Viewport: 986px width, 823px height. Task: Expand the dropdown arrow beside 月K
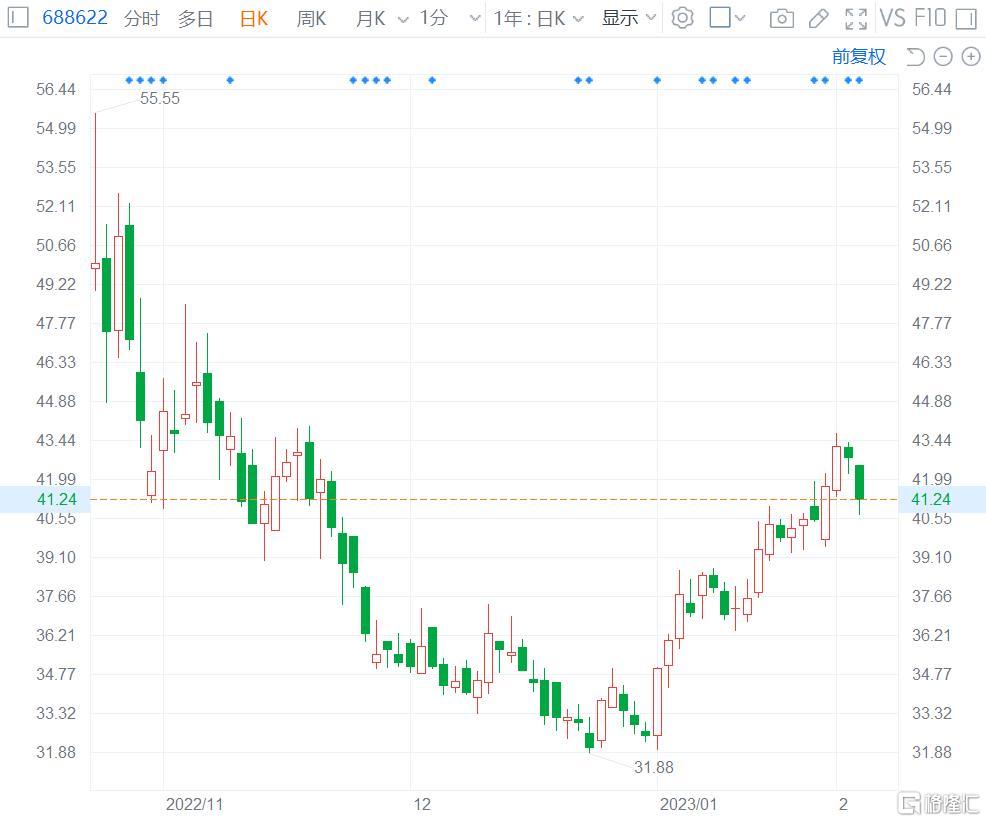tap(403, 19)
